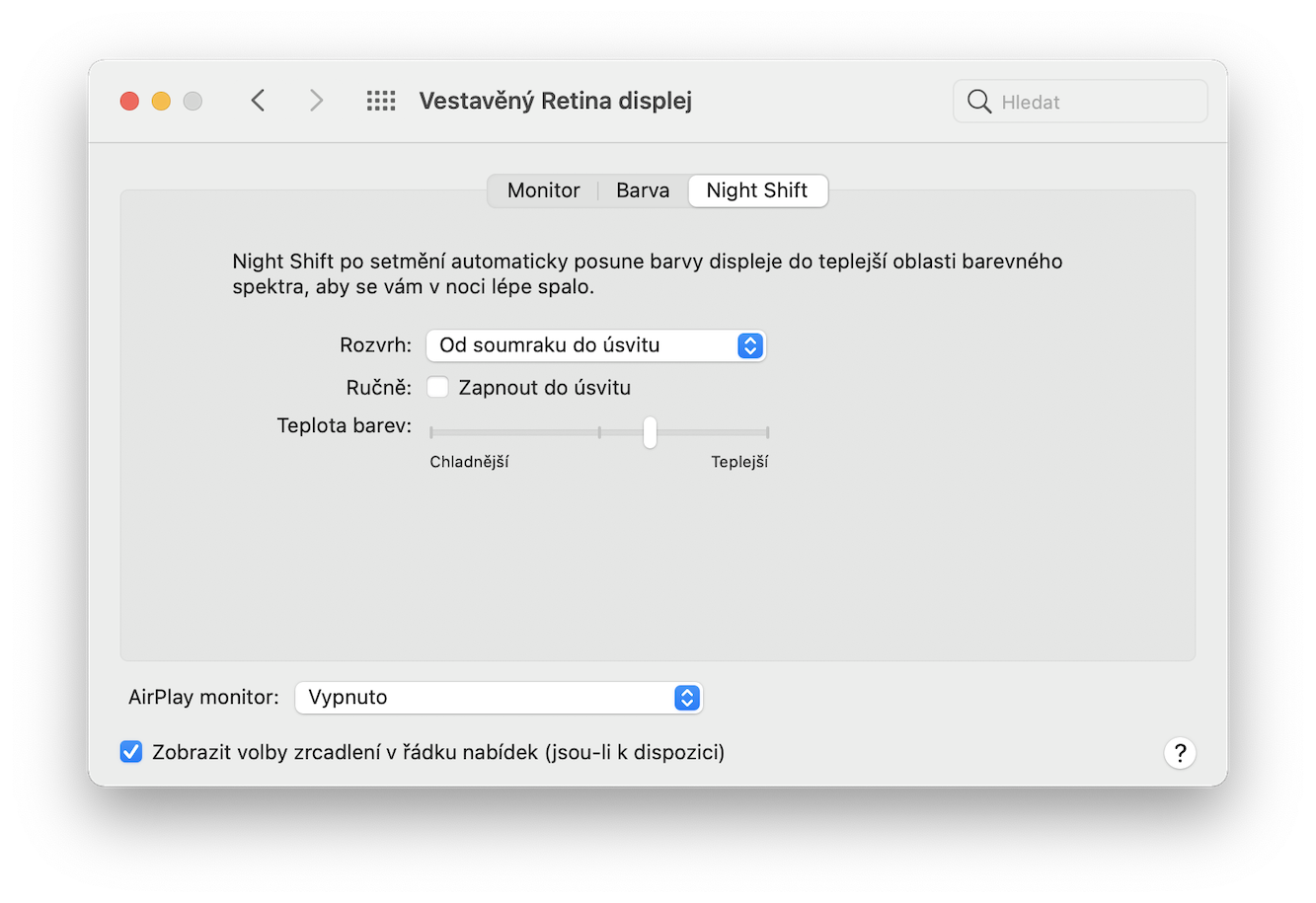Open help with the question mark button
This screenshot has height=903, width=1316.
pyautogui.click(x=1180, y=753)
